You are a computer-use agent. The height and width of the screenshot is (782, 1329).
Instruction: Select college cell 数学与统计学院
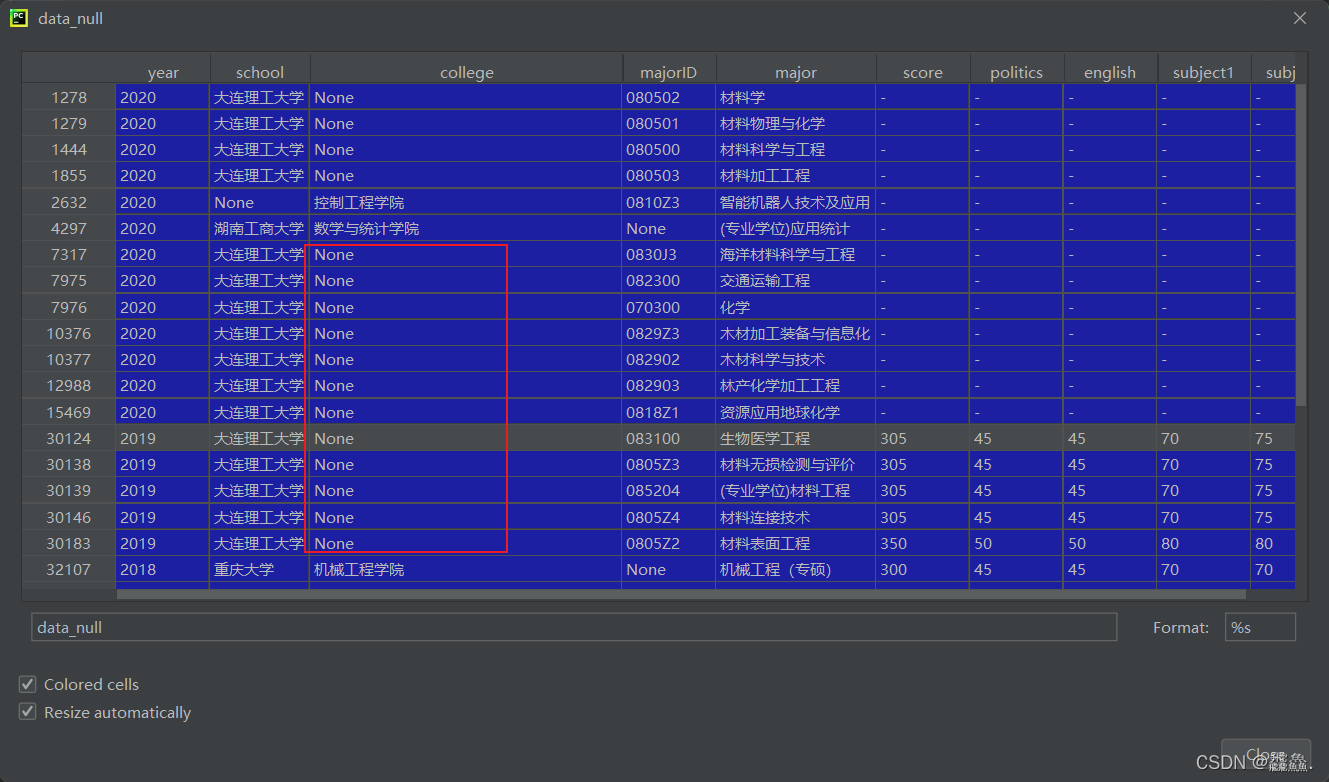466,228
